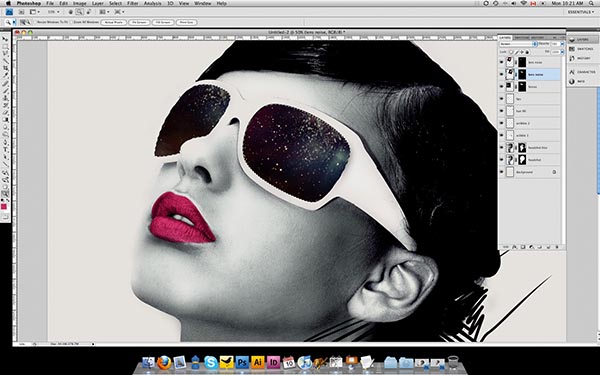Click the lock image pixels brush icon
Screen dimensions: 600x375
click(x=516, y=52)
